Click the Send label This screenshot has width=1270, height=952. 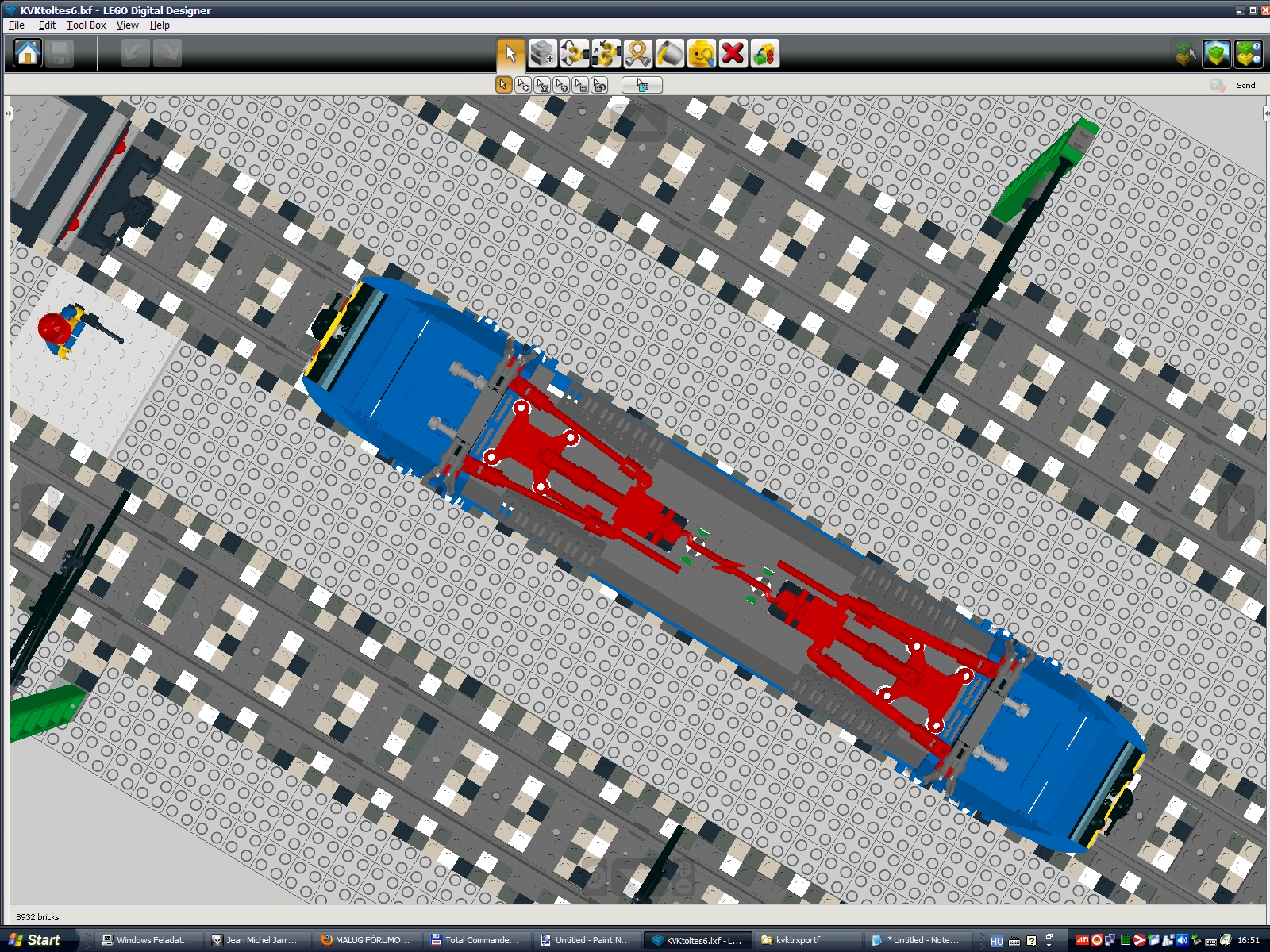(1246, 85)
